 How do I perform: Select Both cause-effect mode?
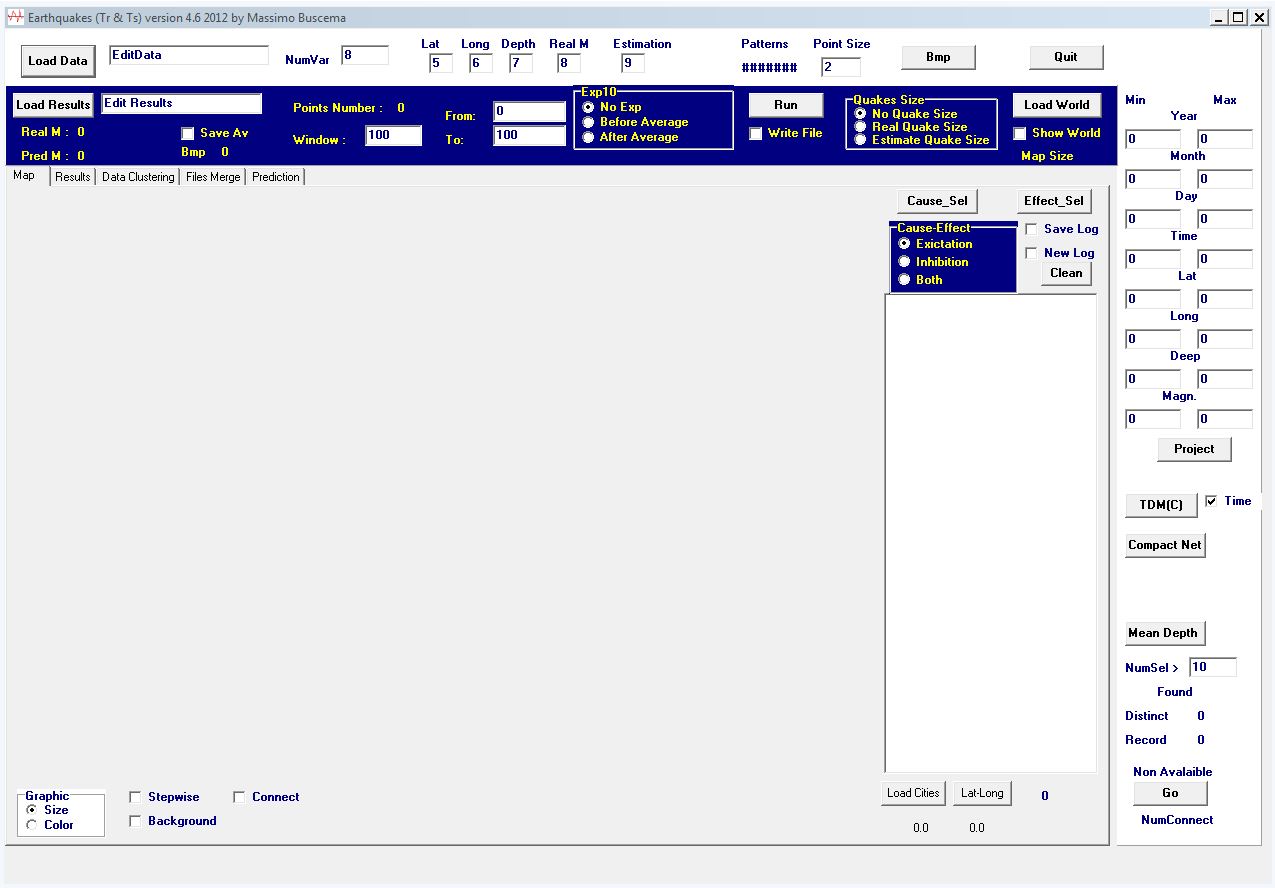coord(904,280)
